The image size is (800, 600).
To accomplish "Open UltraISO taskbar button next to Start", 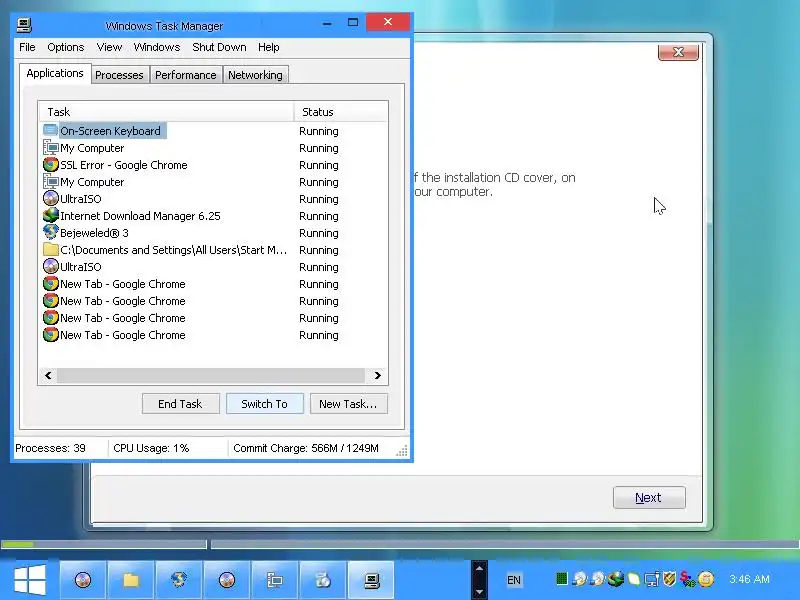I will pos(83,580).
